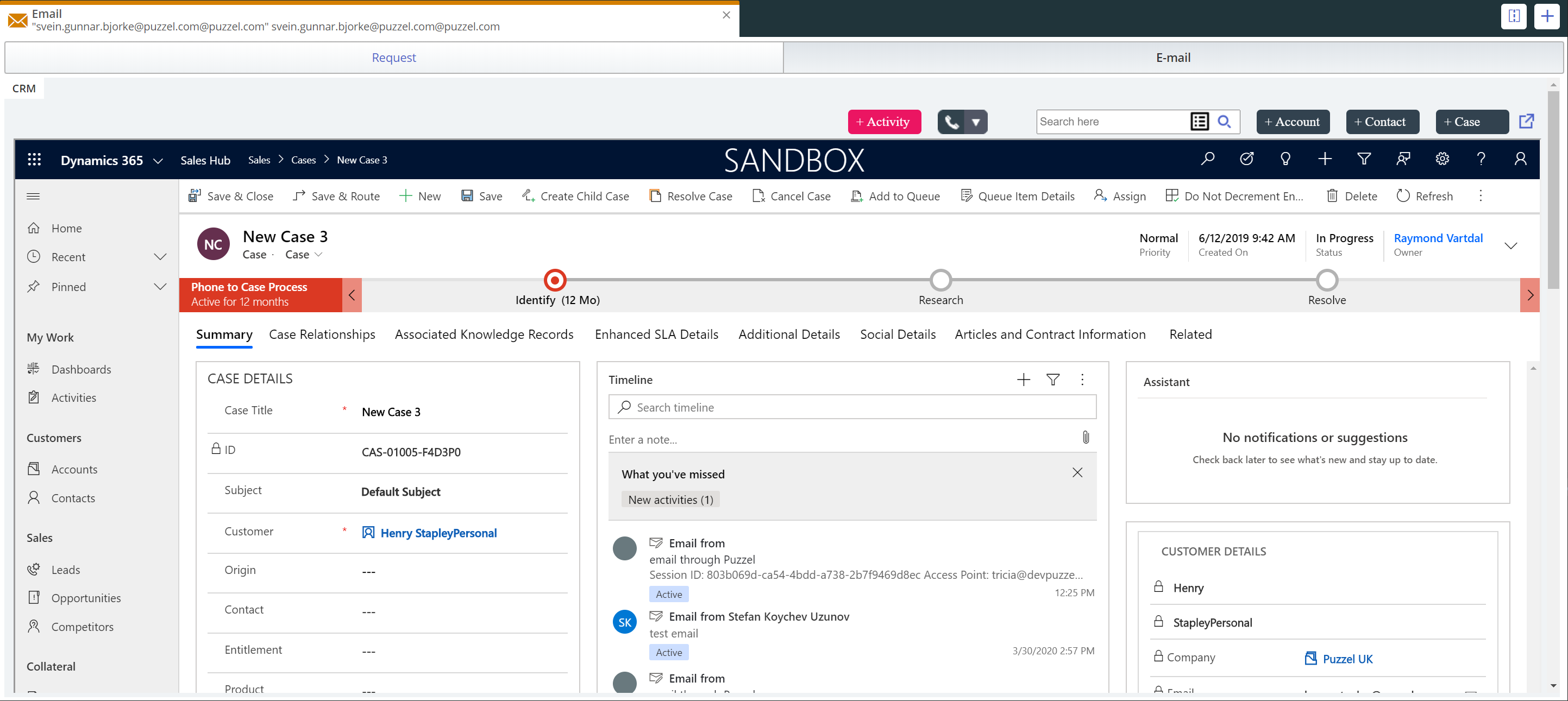Open the Advanced Find filter icon in header
The image size is (1568, 701).
(x=1364, y=160)
